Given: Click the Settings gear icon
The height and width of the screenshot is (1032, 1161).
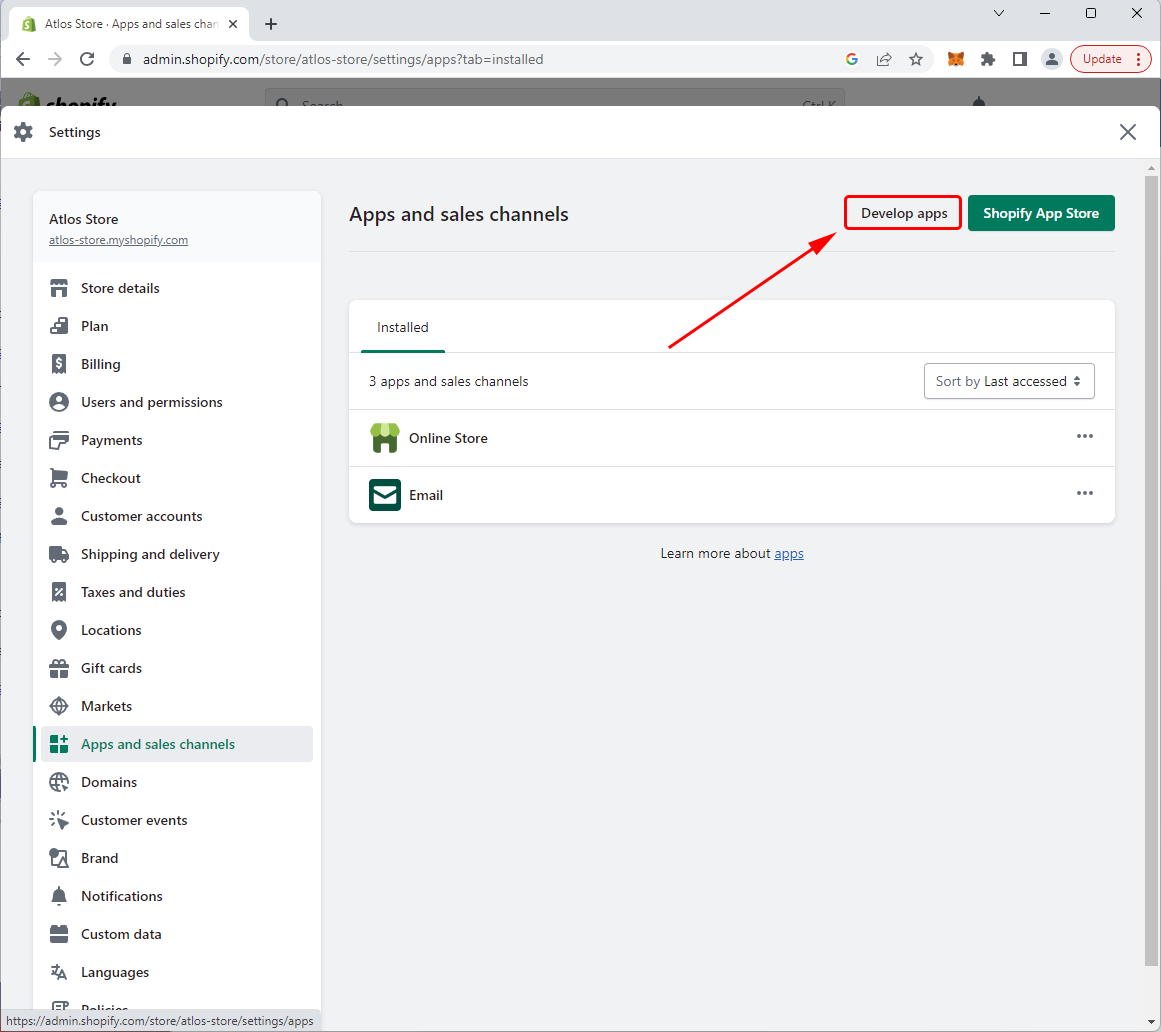Looking at the screenshot, I should [x=23, y=132].
